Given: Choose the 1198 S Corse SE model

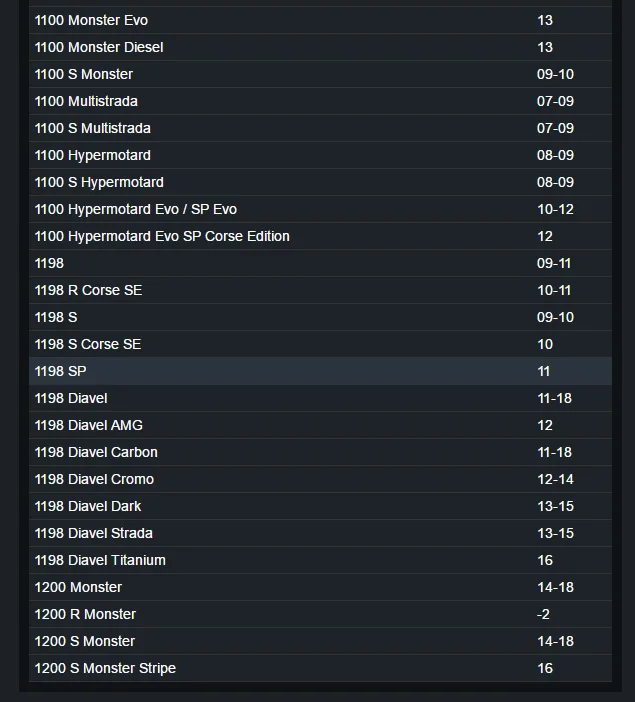Looking at the screenshot, I should [x=88, y=344].
